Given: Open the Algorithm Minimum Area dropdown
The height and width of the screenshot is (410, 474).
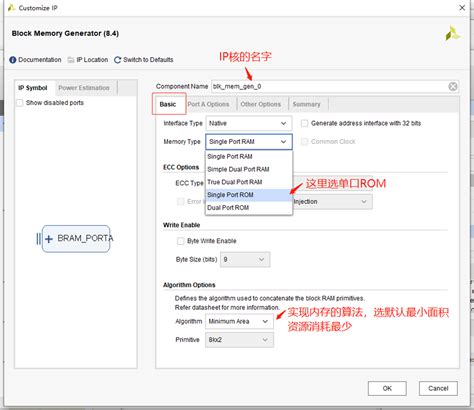Looking at the screenshot, I should 239,321.
